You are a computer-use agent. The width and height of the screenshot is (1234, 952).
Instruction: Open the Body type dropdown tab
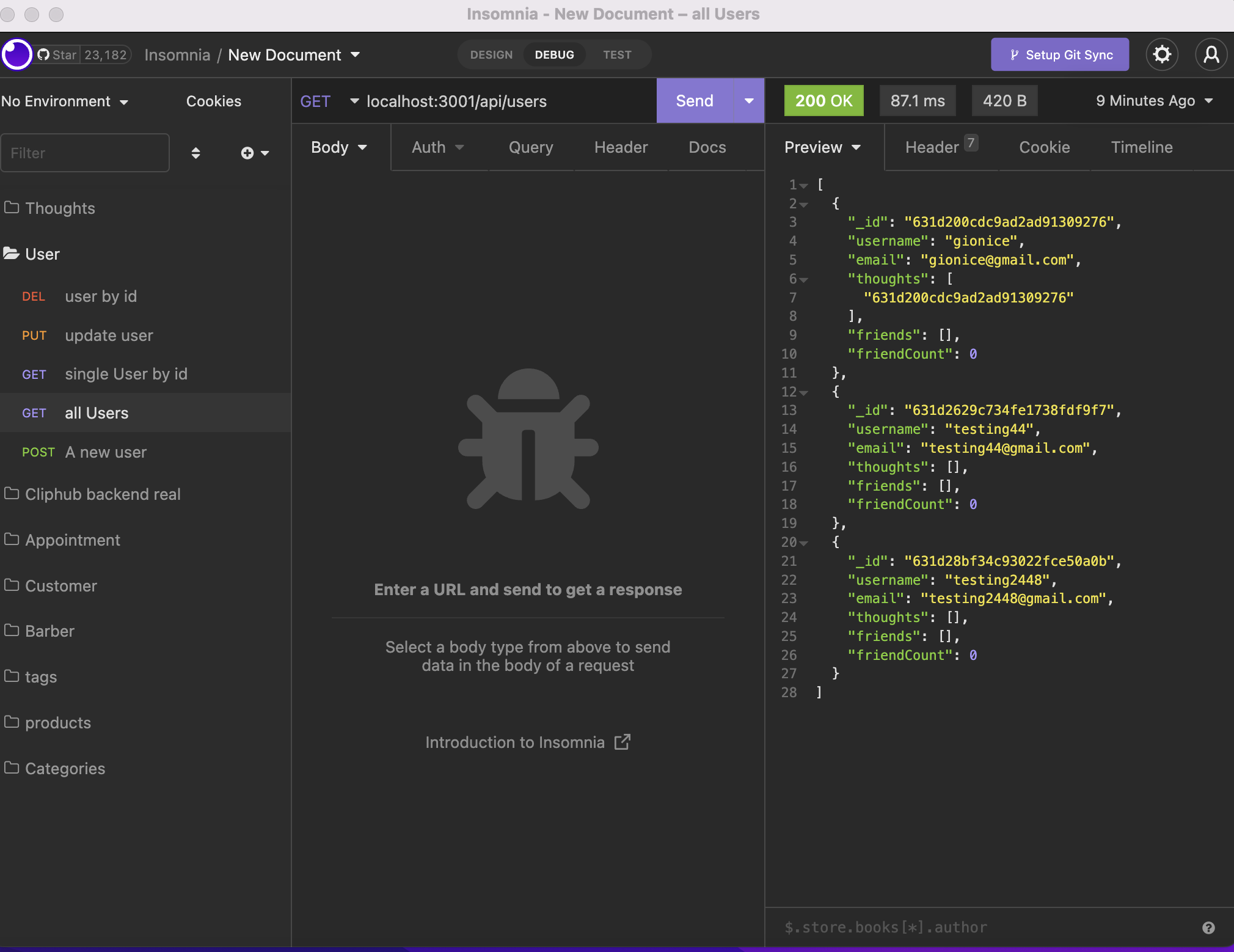click(340, 147)
